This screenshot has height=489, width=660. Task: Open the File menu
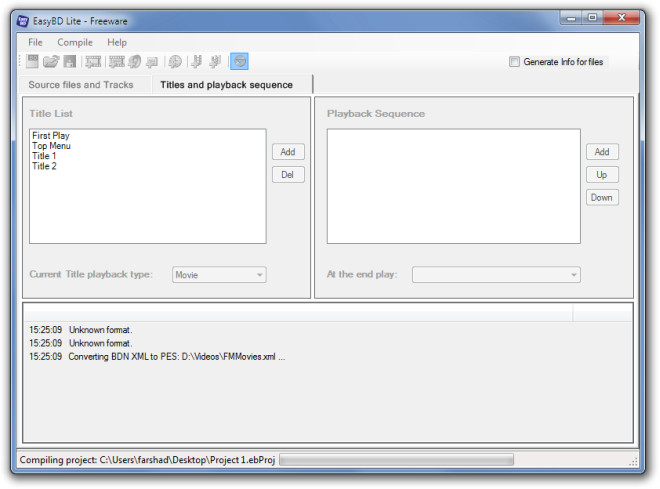point(35,43)
